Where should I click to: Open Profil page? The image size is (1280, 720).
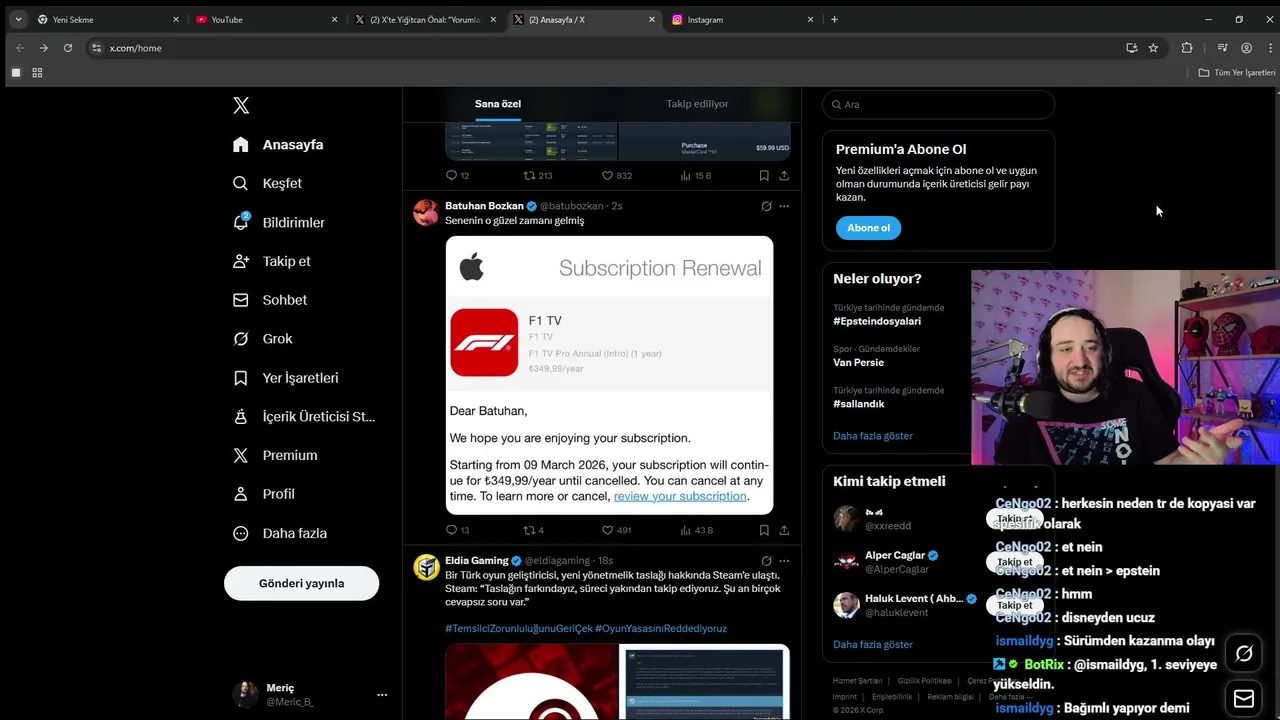[263, 494]
